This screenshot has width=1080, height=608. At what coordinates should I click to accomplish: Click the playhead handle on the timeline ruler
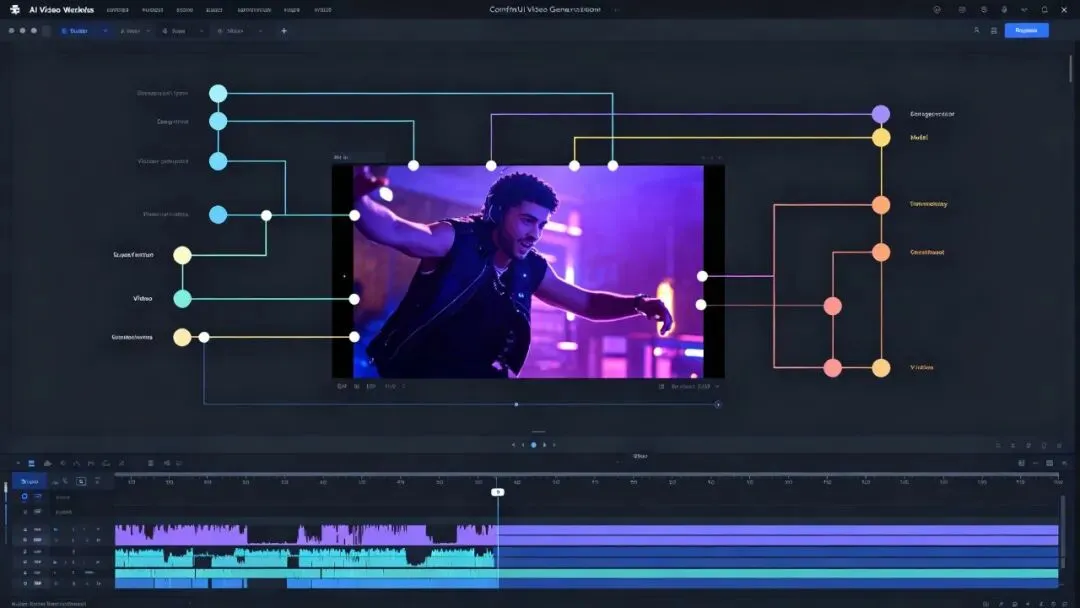point(497,492)
